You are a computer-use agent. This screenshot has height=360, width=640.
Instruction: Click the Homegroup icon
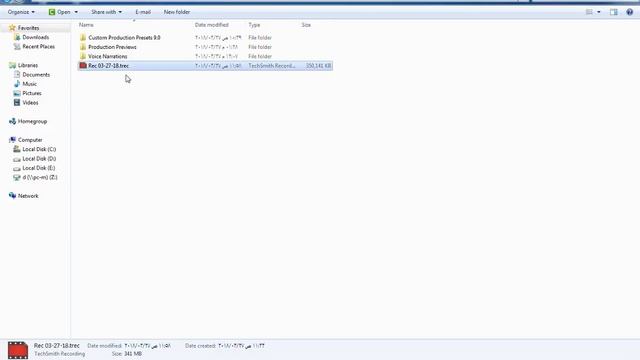(13, 122)
